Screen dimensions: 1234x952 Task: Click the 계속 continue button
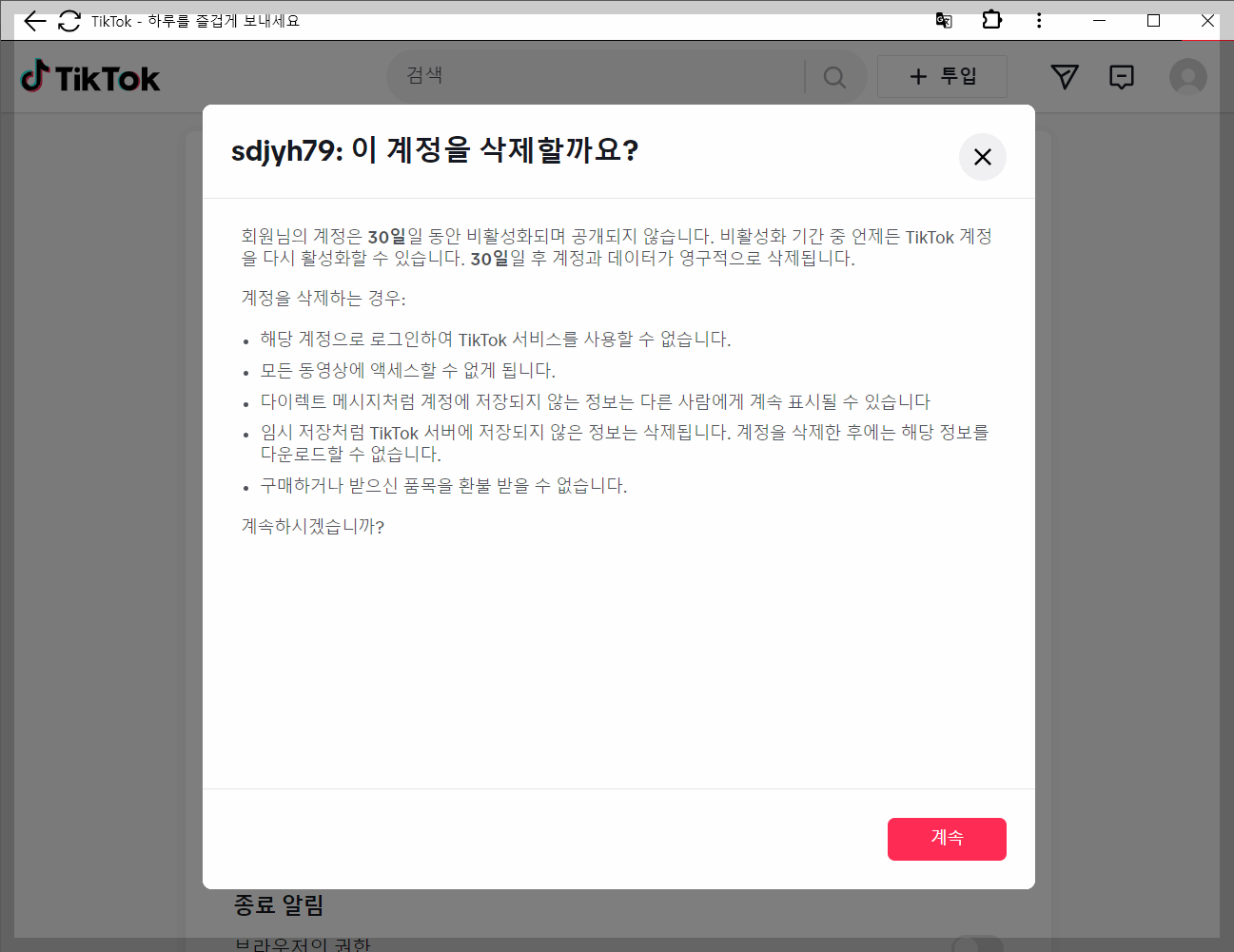947,839
